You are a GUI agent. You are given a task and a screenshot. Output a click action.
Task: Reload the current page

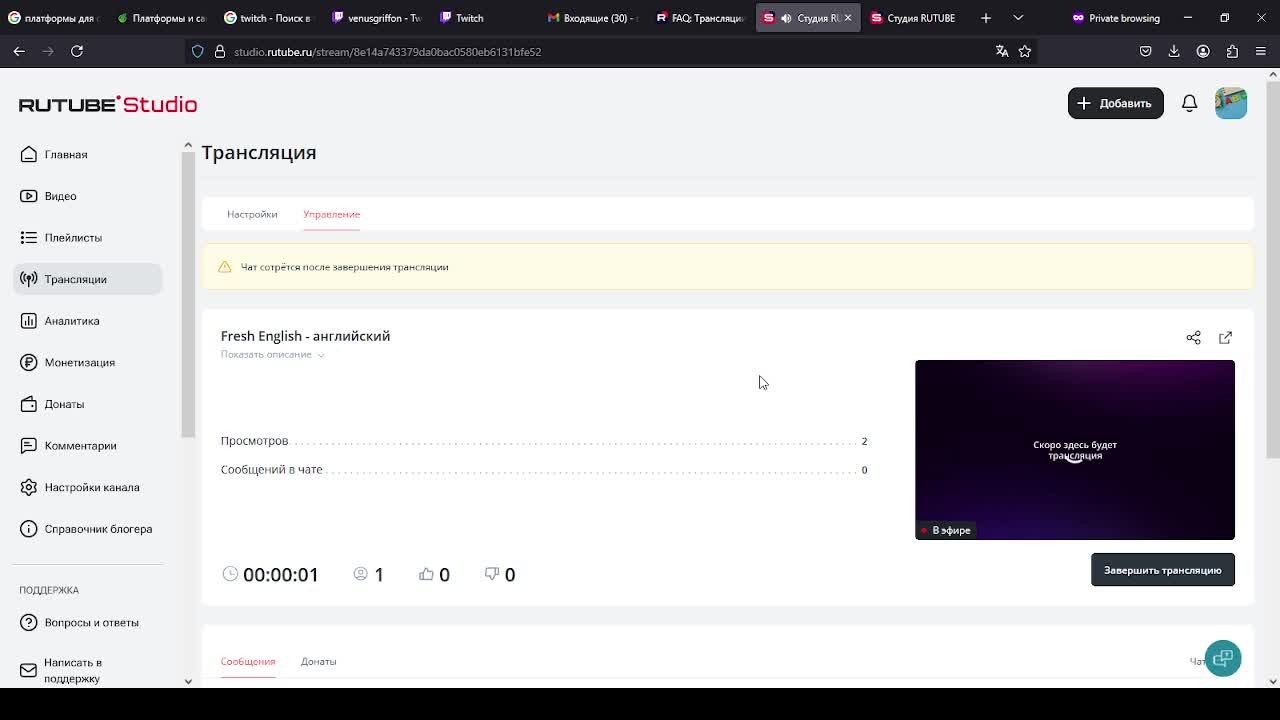click(77, 51)
